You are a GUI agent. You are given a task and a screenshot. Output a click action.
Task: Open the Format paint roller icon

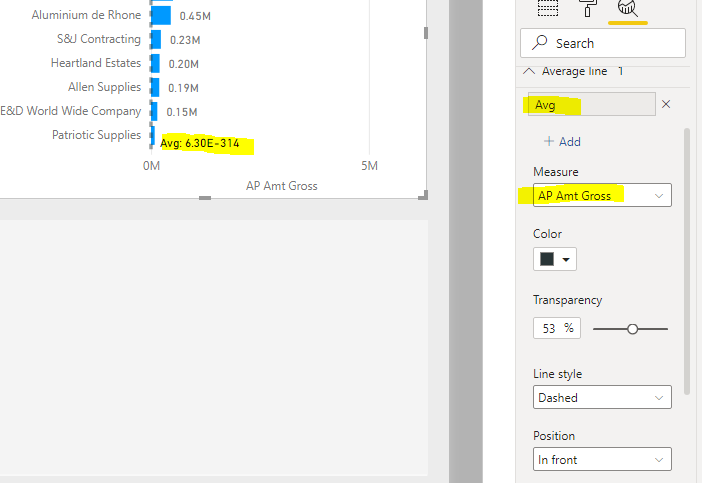point(588,8)
